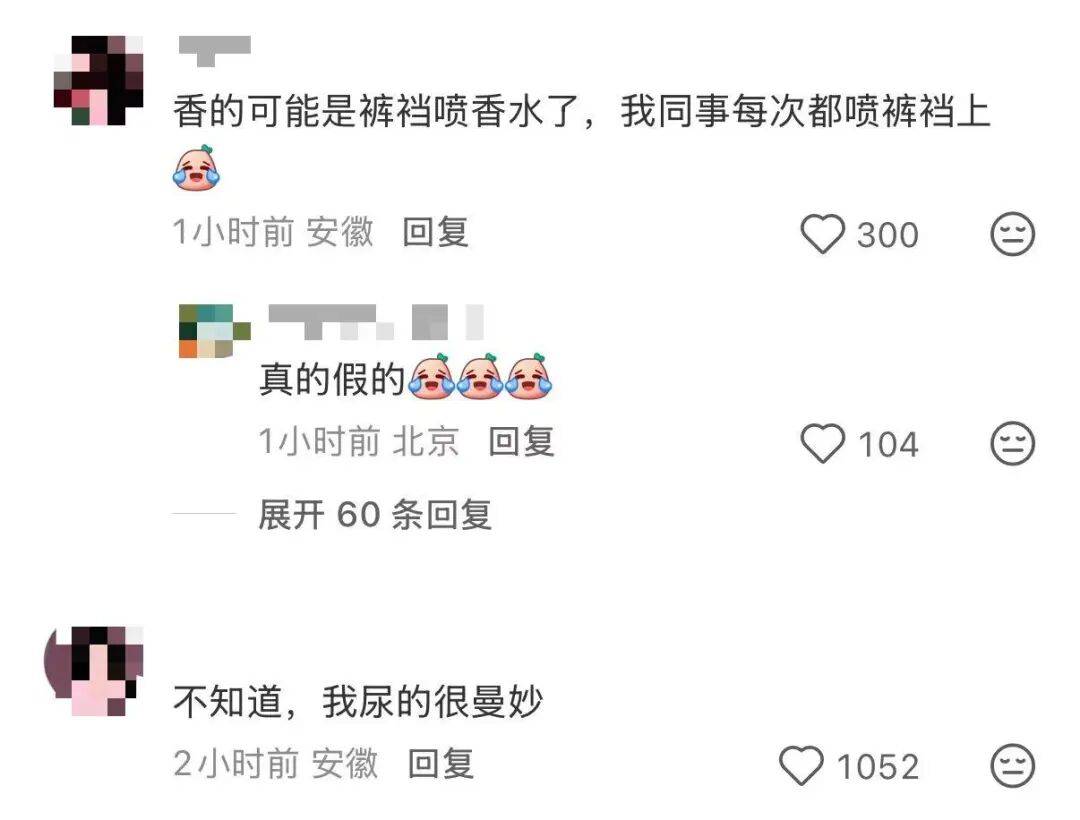Screen dimensions: 1080x820
Task: Tap the dislike face beside 1052 likes
Action: pyautogui.click(x=1012, y=766)
